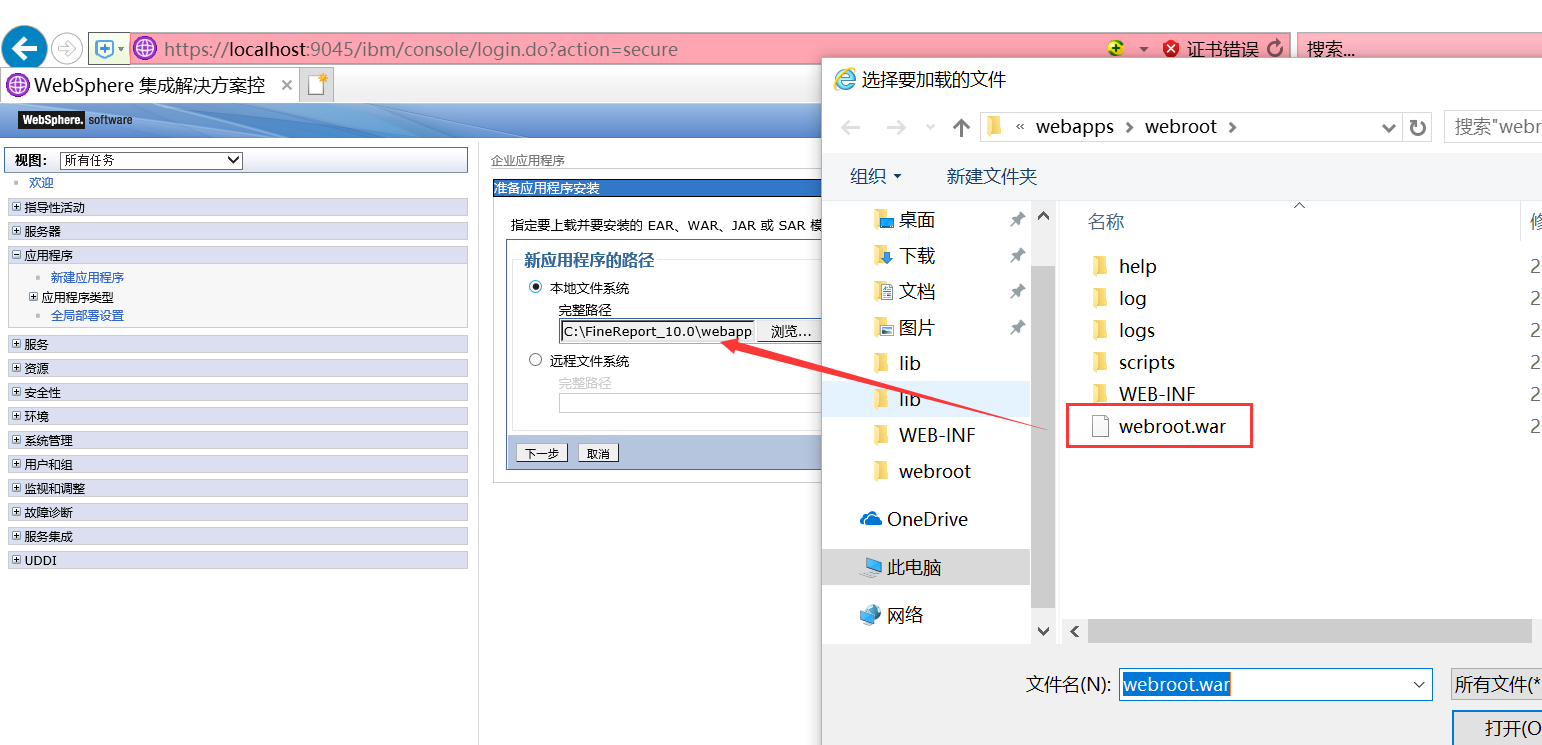Viewport: 1542px width, 745px height.
Task: Select 远程文件系统 radio button
Action: coord(536,360)
